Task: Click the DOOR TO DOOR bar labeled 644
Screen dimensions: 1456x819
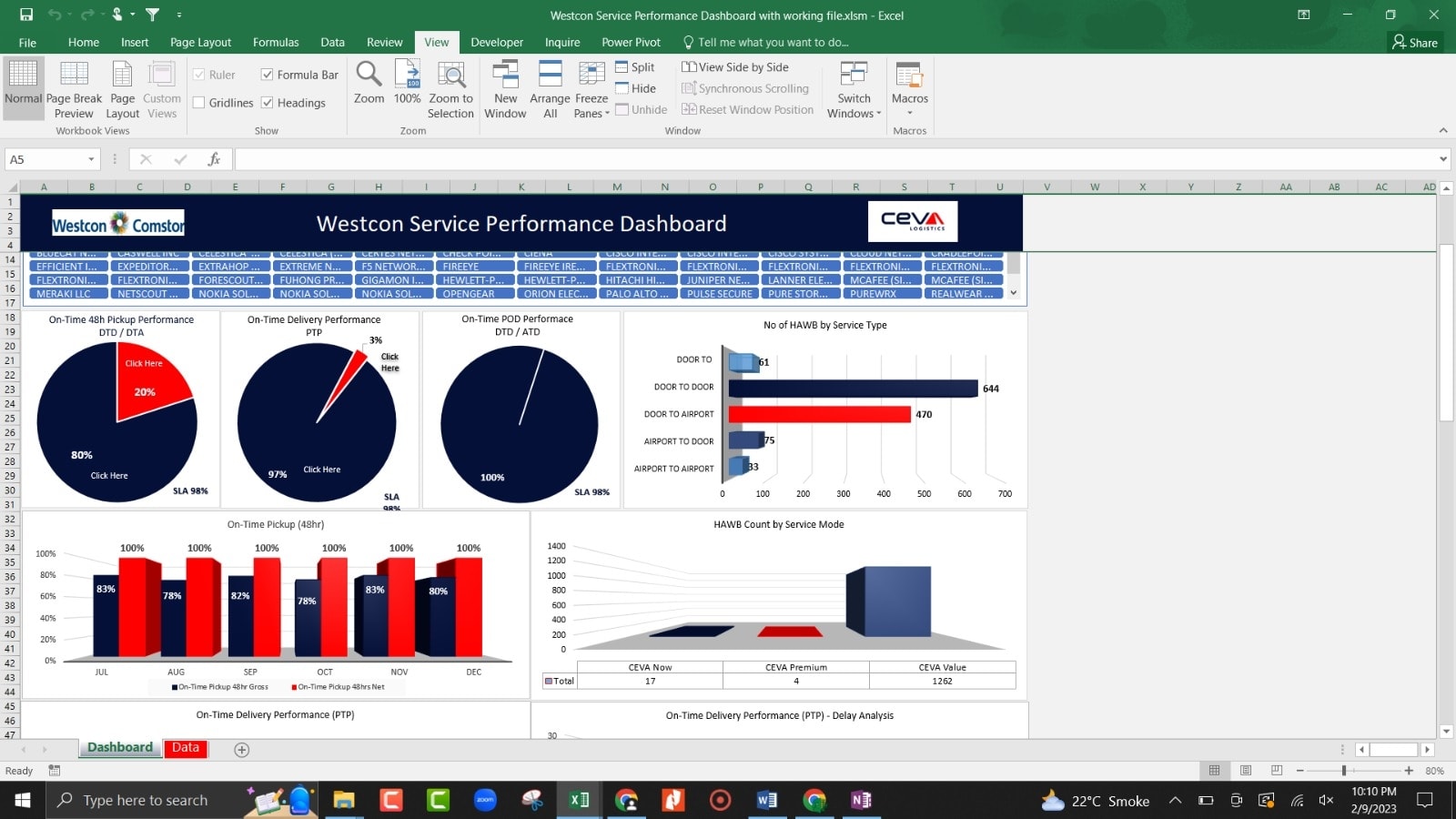Action: point(853,388)
